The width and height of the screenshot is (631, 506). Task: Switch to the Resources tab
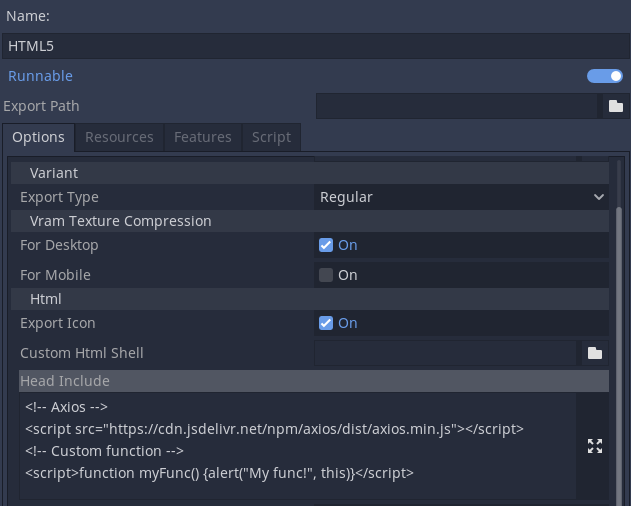pyautogui.click(x=119, y=137)
